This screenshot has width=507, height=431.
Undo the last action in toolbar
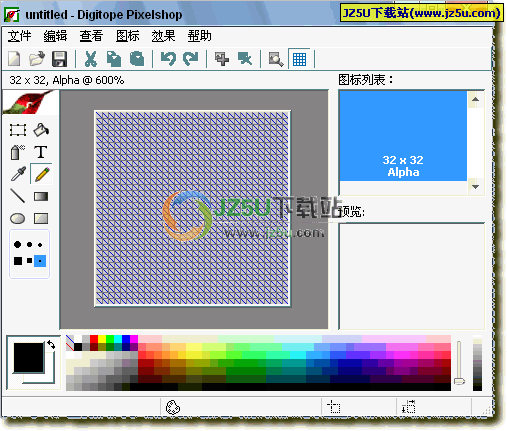[168, 59]
